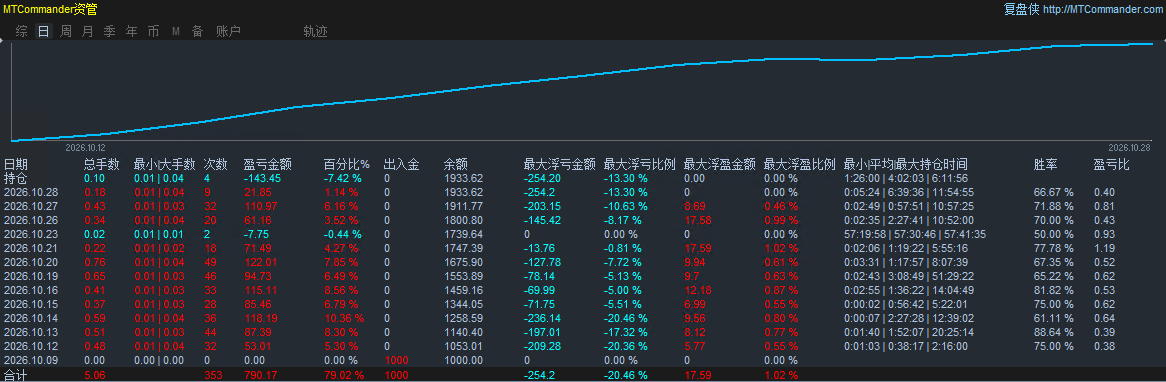Click the 最大浮盈比例 column header
The image size is (1166, 382).
799,164
